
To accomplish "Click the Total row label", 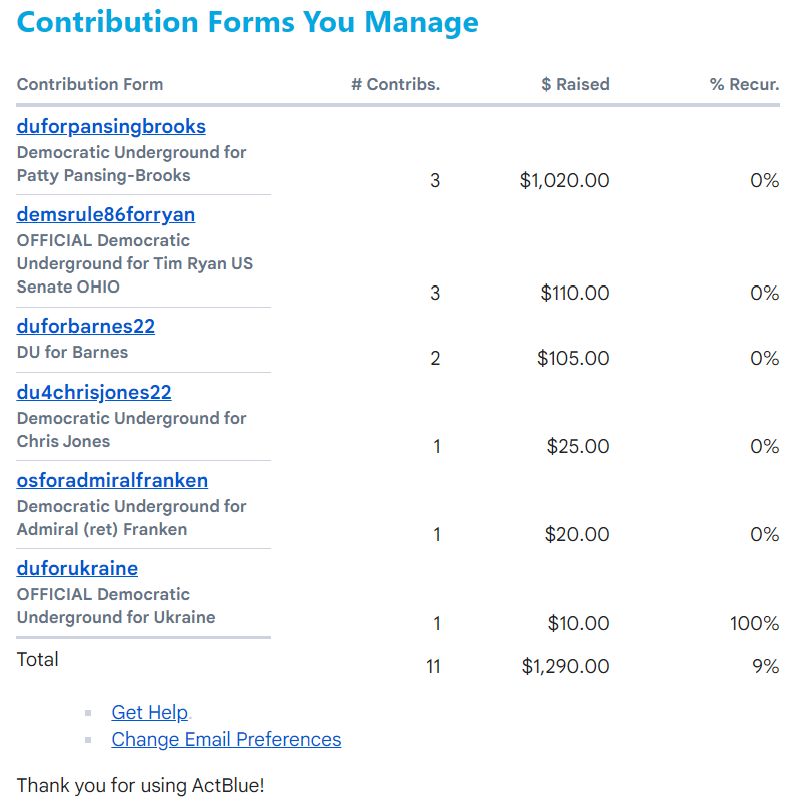I will click(x=37, y=659).
